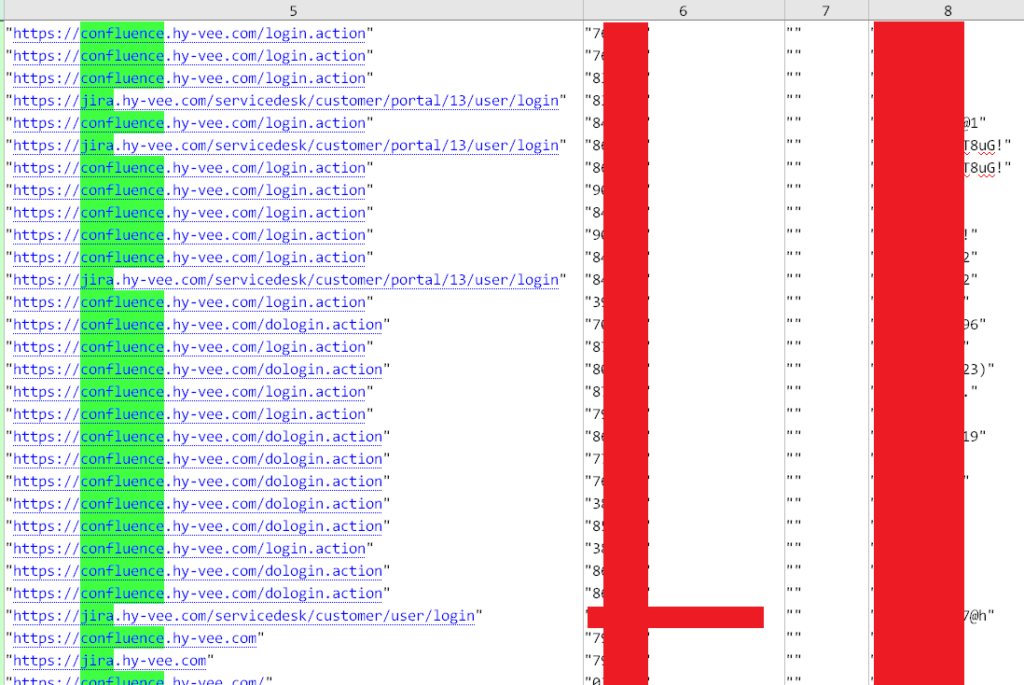
Task: Open the jira portal/13 link in T8uG! row
Action: pyautogui.click(x=286, y=145)
